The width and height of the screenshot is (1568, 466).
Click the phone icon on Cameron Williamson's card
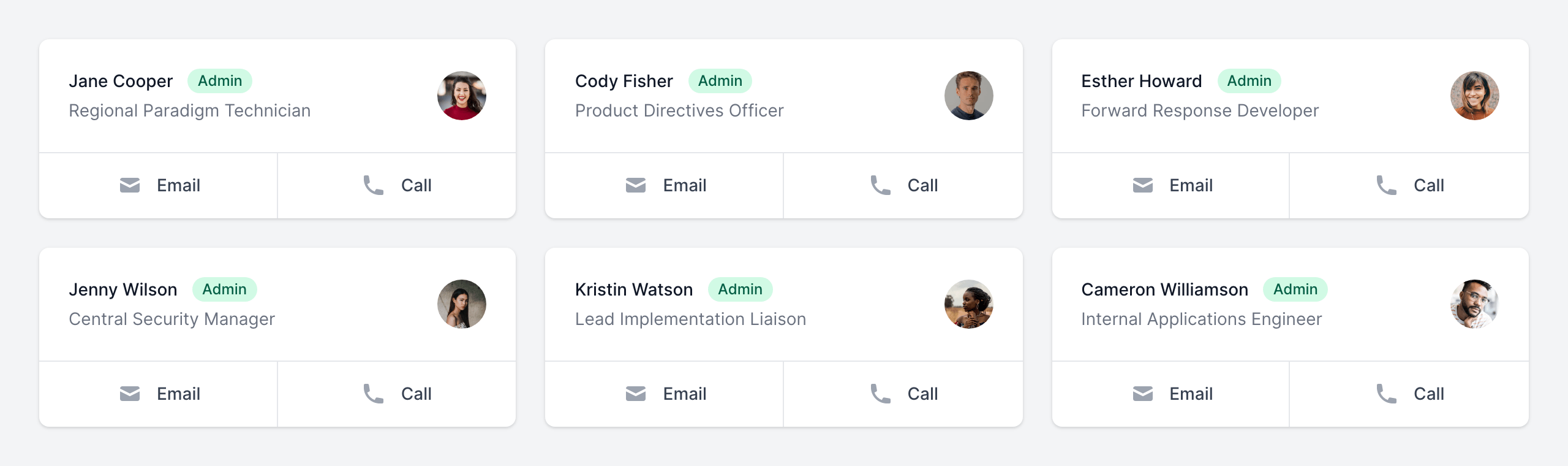click(x=1386, y=394)
